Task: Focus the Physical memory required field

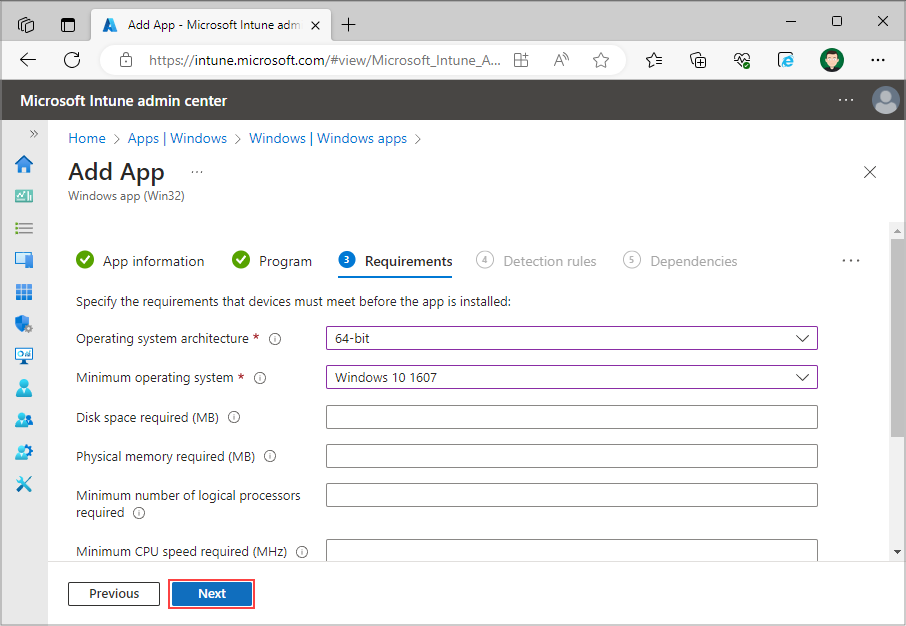Action: pyautogui.click(x=571, y=455)
